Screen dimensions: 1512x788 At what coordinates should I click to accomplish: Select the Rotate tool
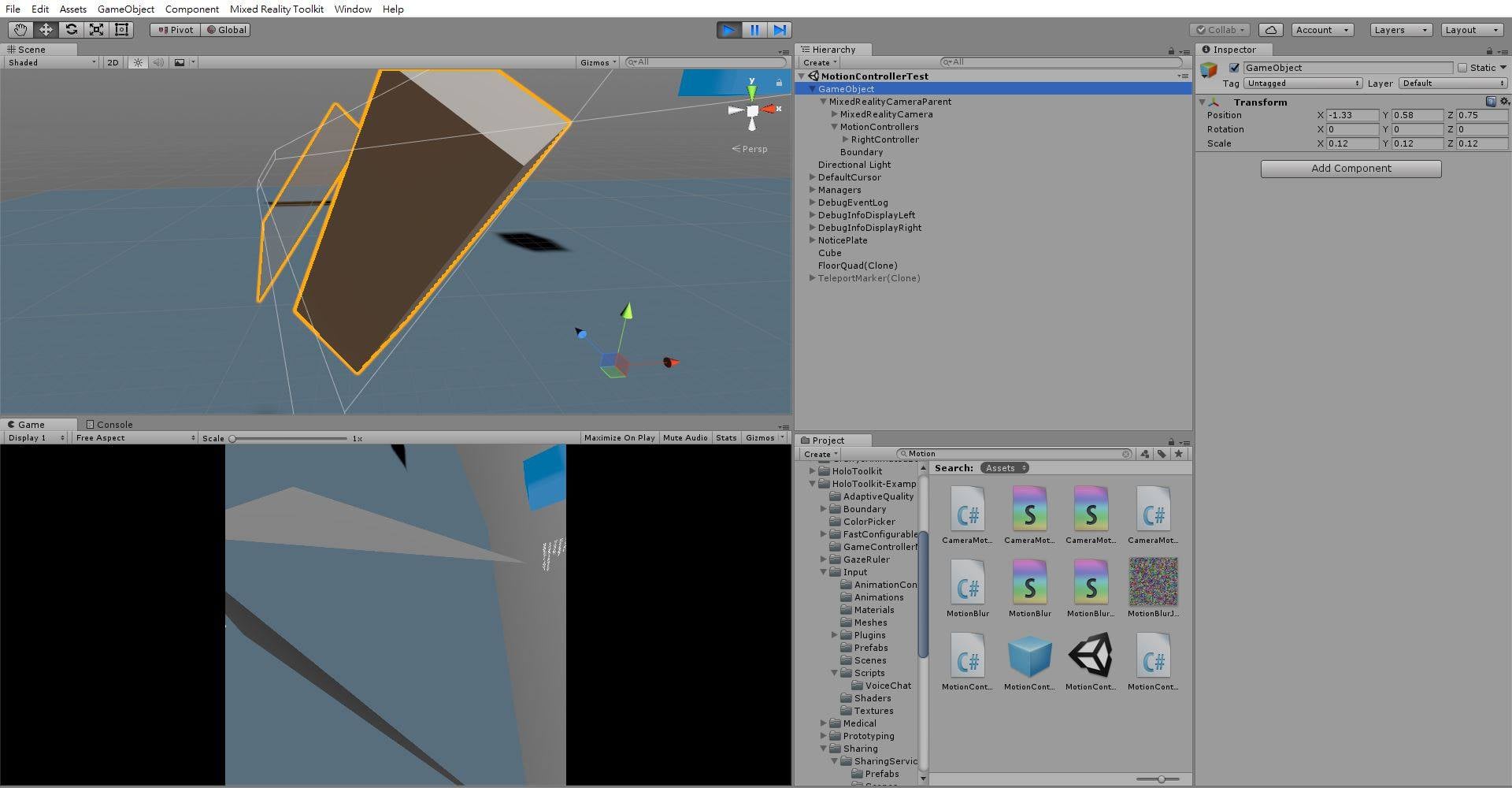pos(71,30)
